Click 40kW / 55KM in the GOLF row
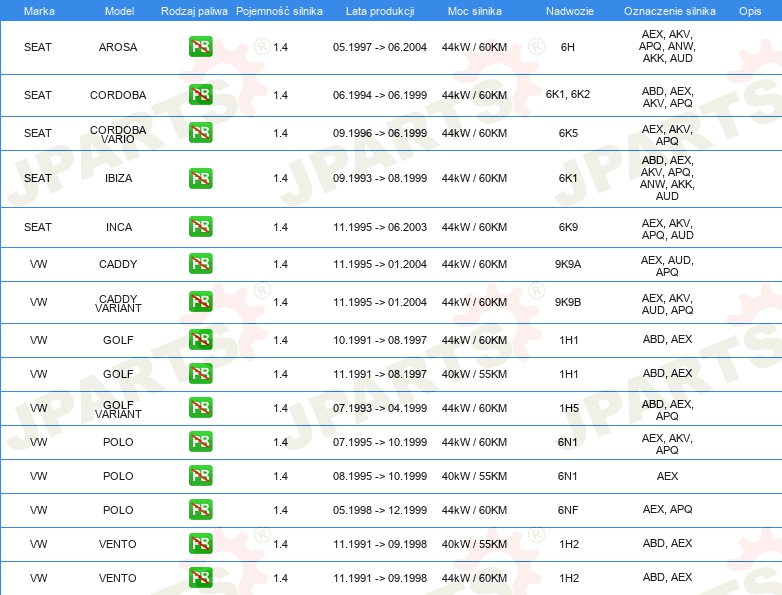This screenshot has height=595, width=782. coord(474,374)
